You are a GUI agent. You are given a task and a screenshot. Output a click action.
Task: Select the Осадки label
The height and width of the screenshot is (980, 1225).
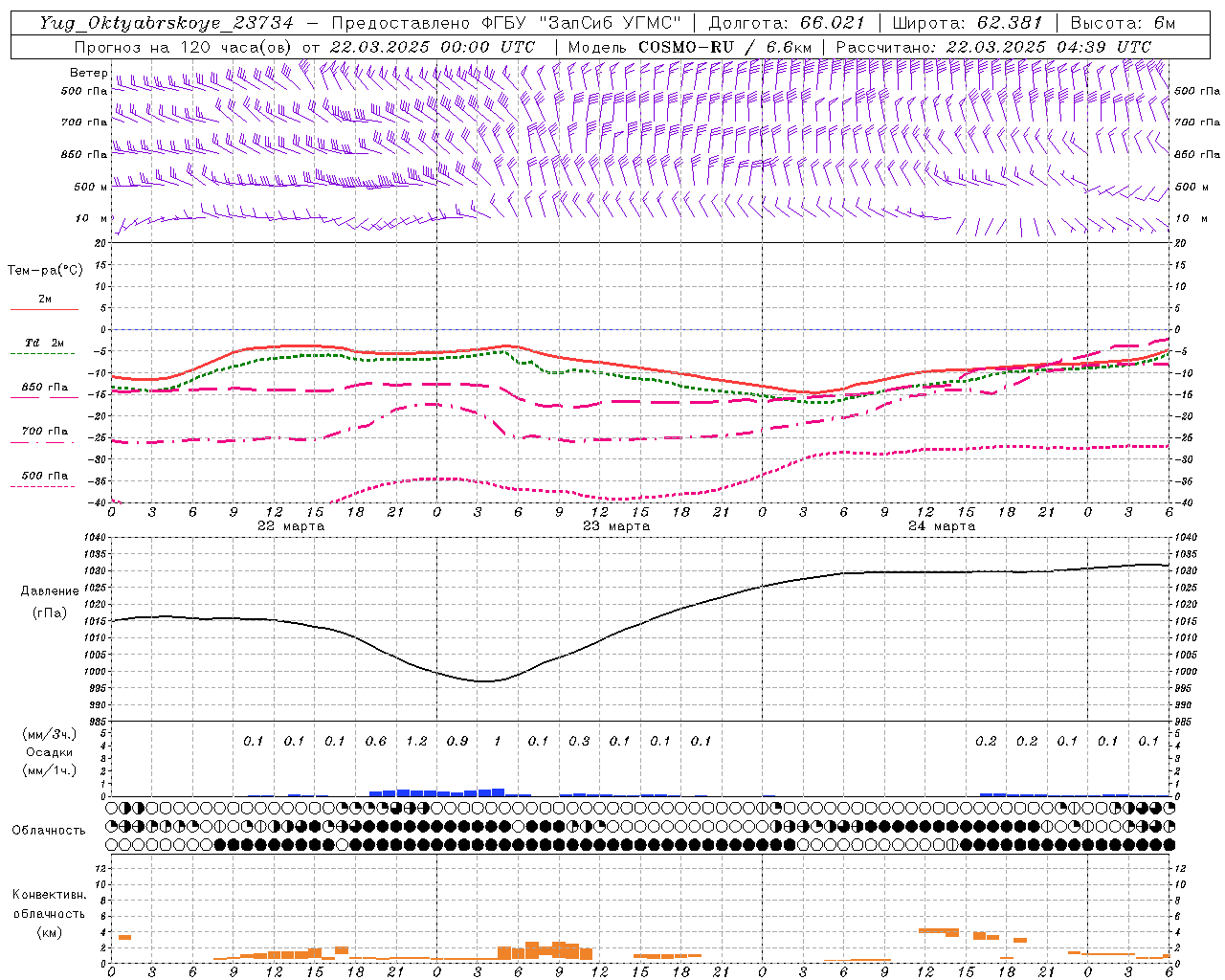tap(50, 753)
